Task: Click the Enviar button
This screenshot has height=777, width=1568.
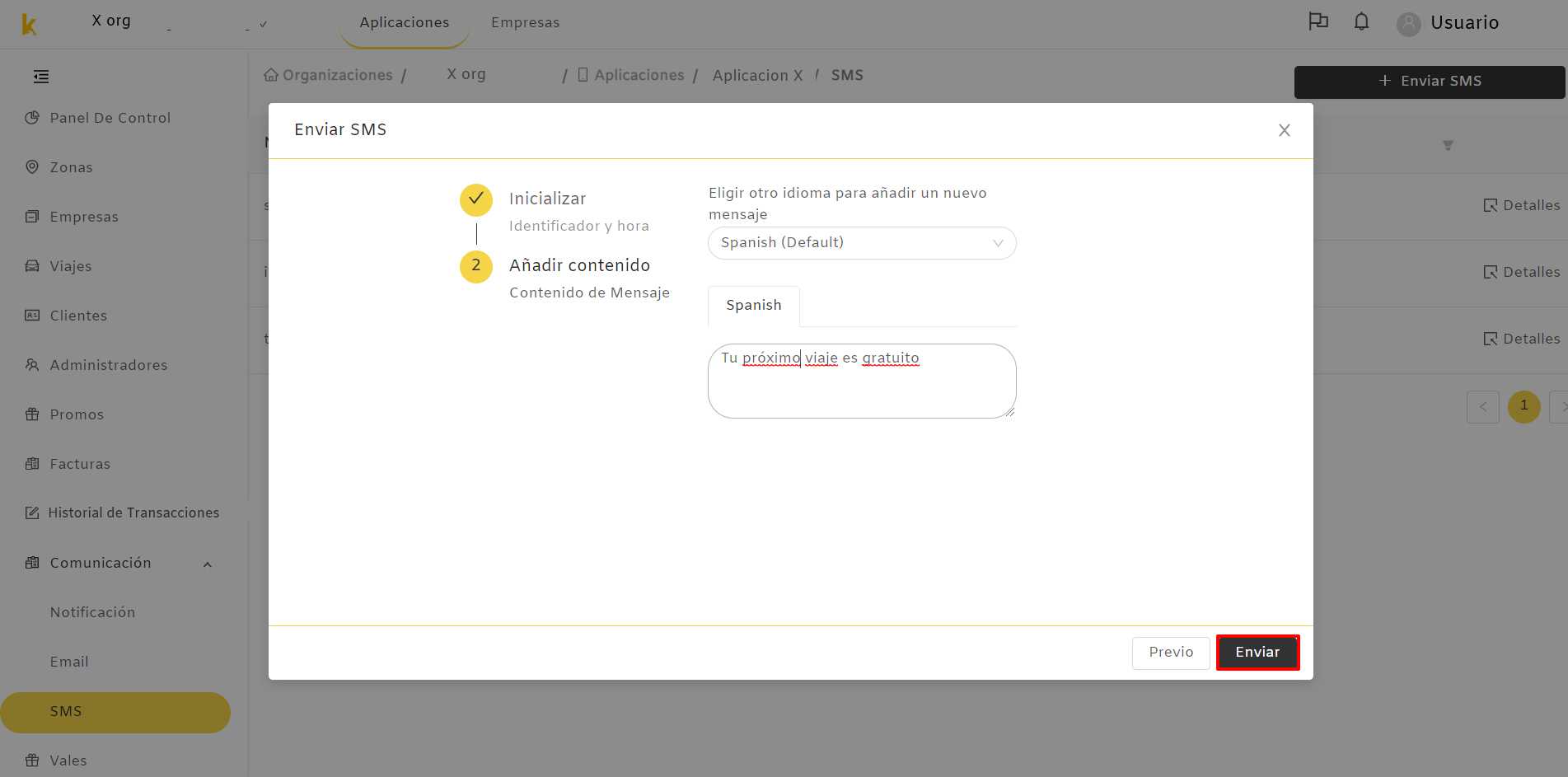Action: coord(1257,653)
